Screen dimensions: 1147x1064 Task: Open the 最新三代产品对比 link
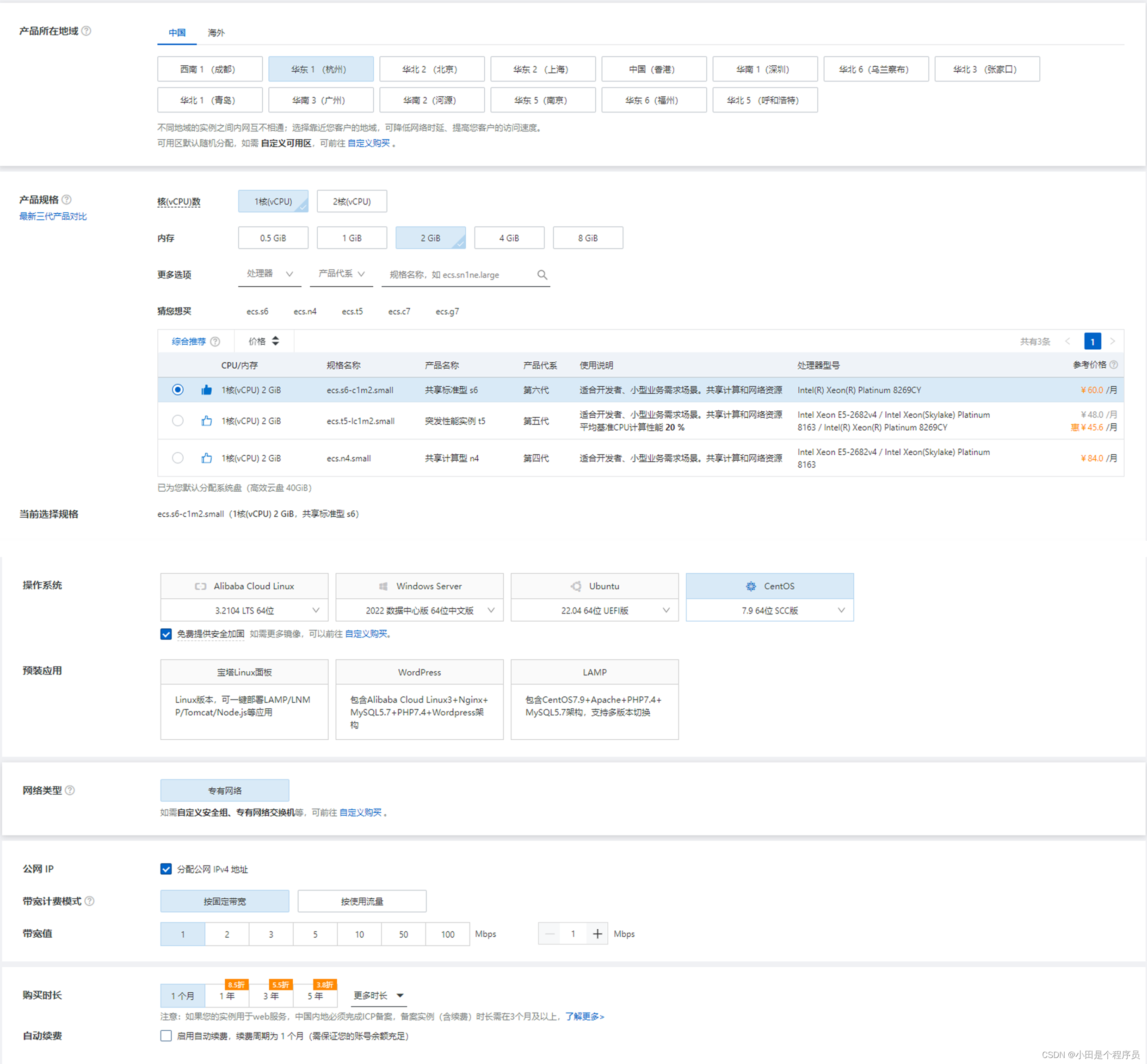(53, 217)
